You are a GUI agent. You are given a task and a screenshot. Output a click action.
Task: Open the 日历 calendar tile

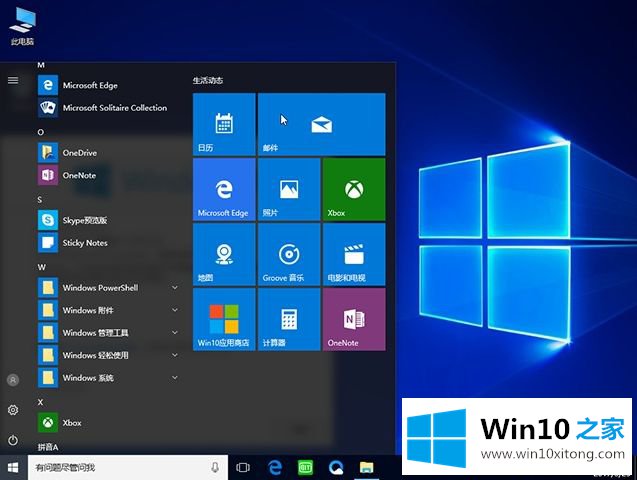[223, 124]
